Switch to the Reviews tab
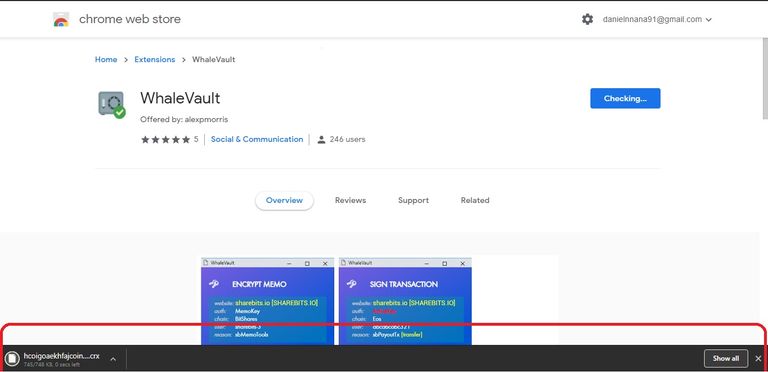The image size is (768, 372). click(x=350, y=200)
